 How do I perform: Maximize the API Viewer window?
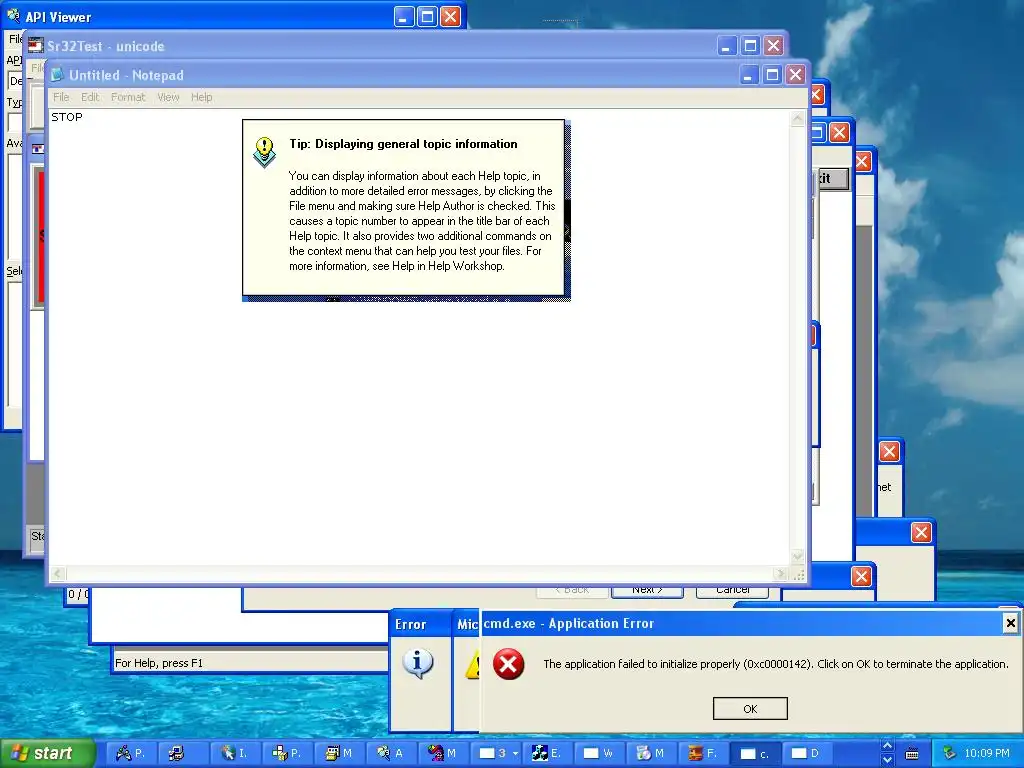point(427,16)
